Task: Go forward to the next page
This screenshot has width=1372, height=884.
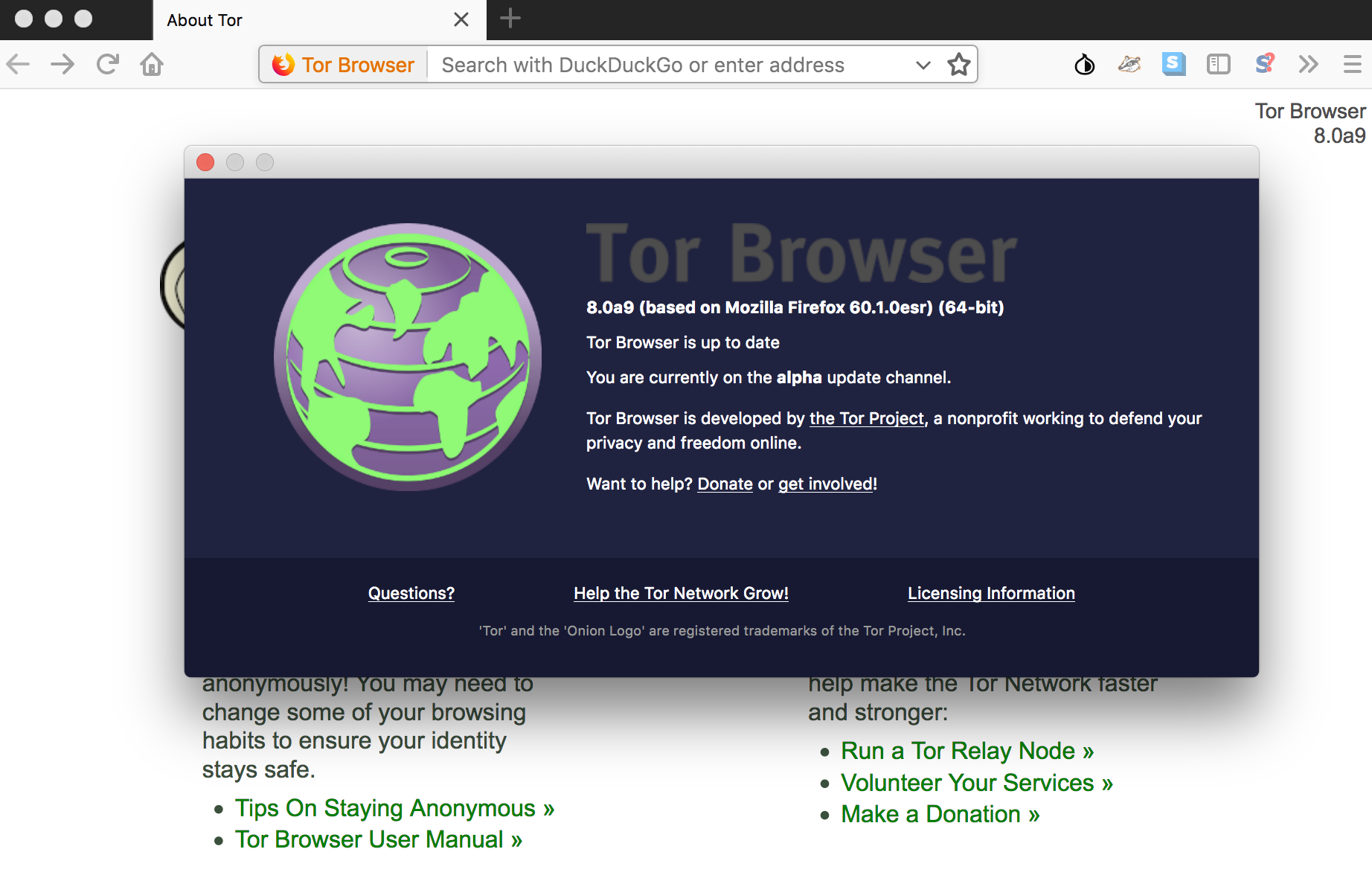Action: tap(63, 65)
